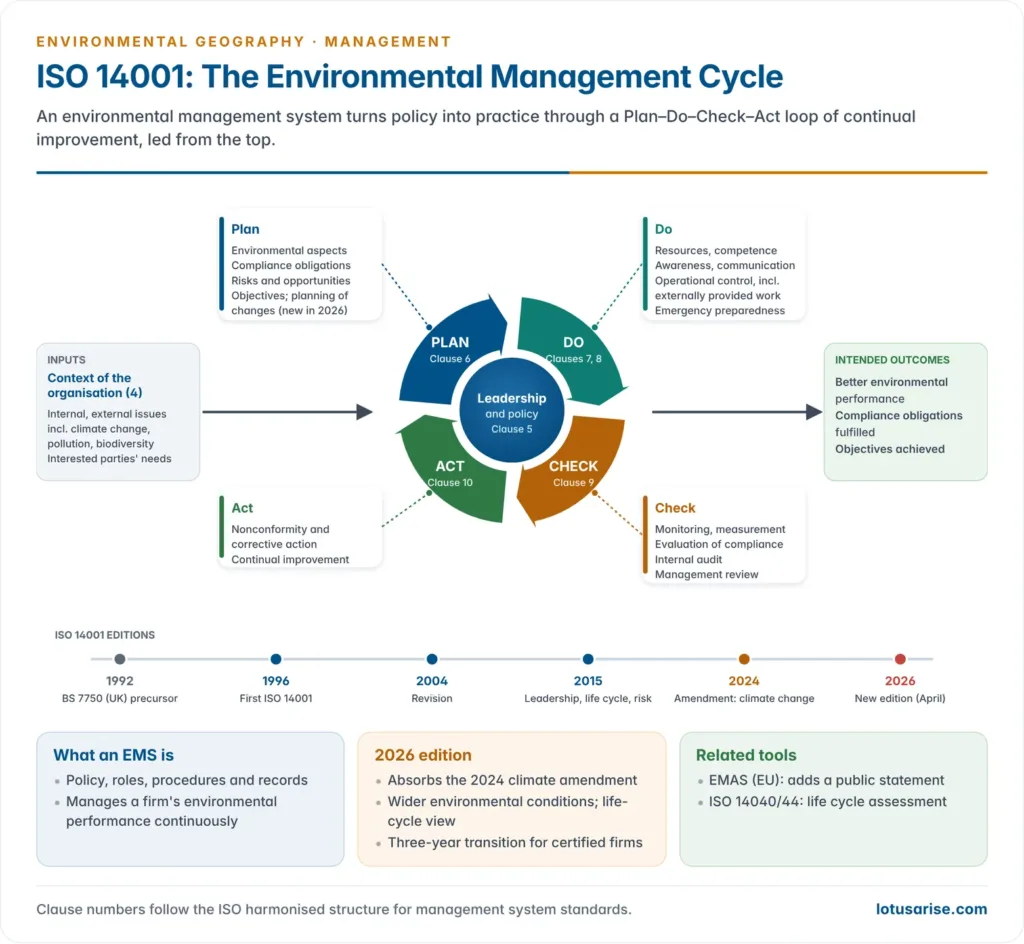This screenshot has width=1024, height=944.
Task: Click 'BS 7750 (UK) precursor' text
Action: tap(120, 699)
